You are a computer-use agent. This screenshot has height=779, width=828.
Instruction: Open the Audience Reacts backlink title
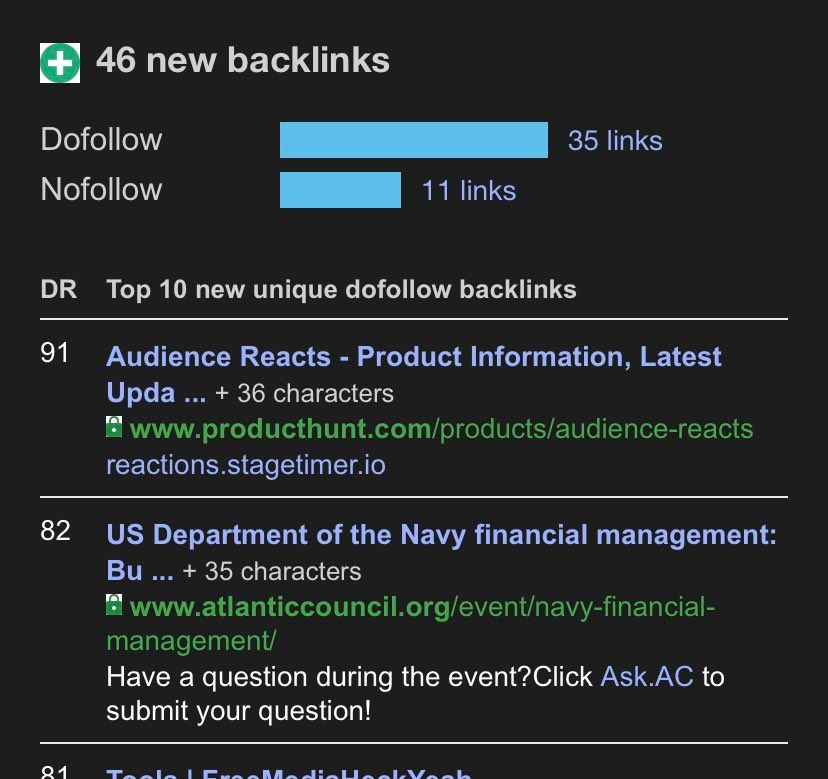(413, 357)
